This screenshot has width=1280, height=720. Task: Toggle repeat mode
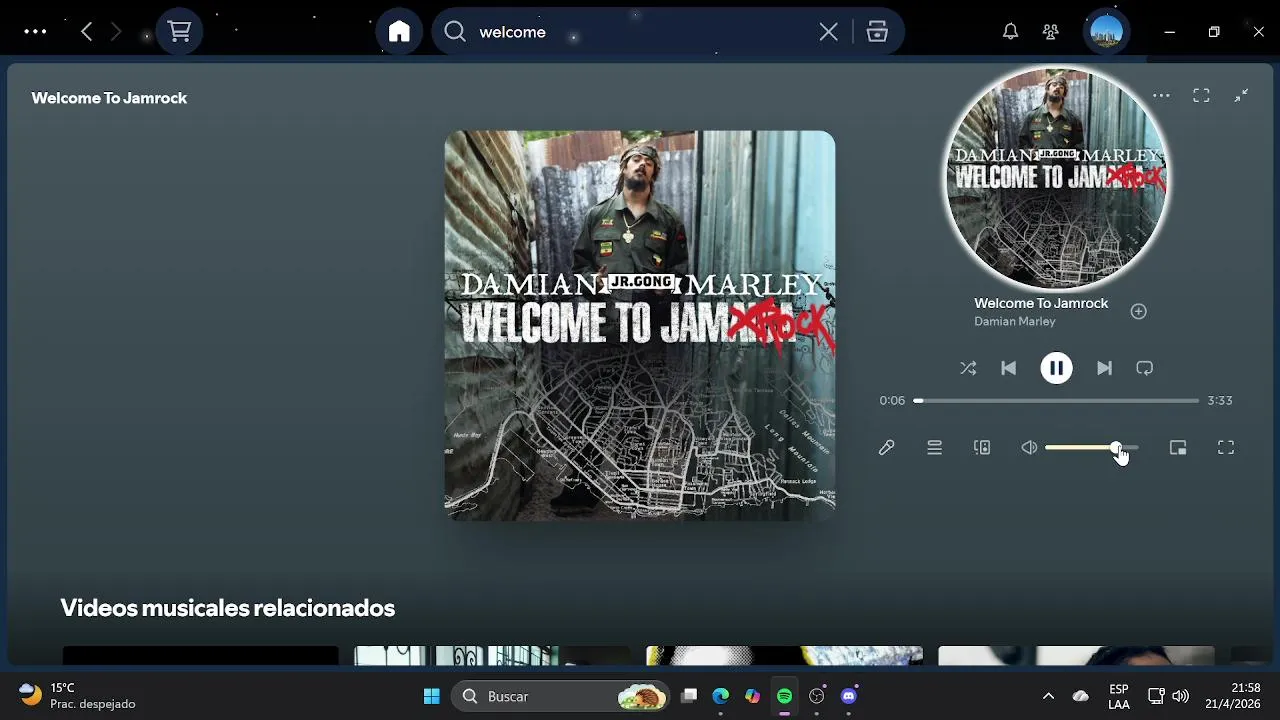pos(1145,368)
